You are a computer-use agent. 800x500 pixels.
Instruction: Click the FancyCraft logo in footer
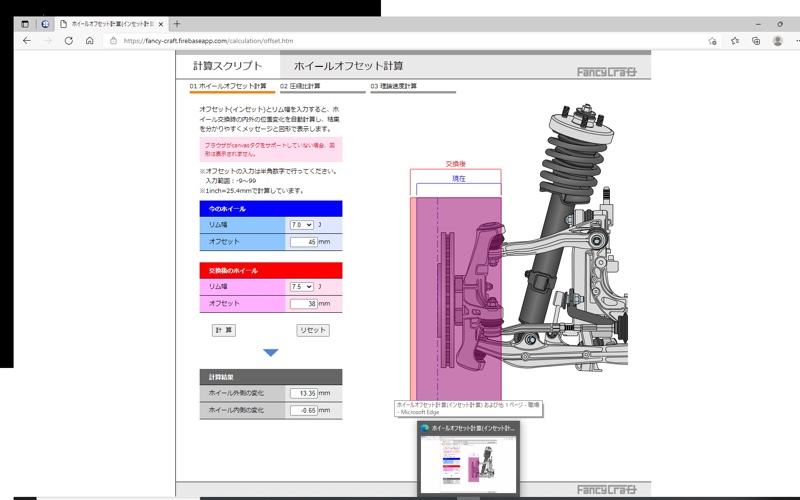tap(607, 490)
